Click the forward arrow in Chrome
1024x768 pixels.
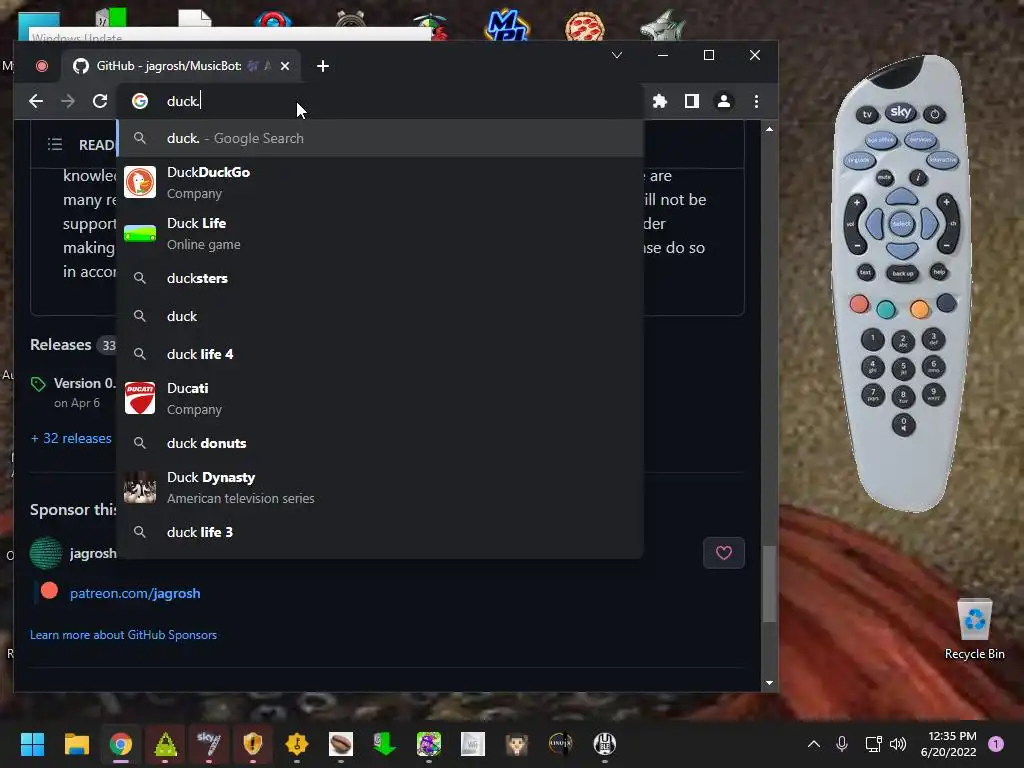[68, 101]
